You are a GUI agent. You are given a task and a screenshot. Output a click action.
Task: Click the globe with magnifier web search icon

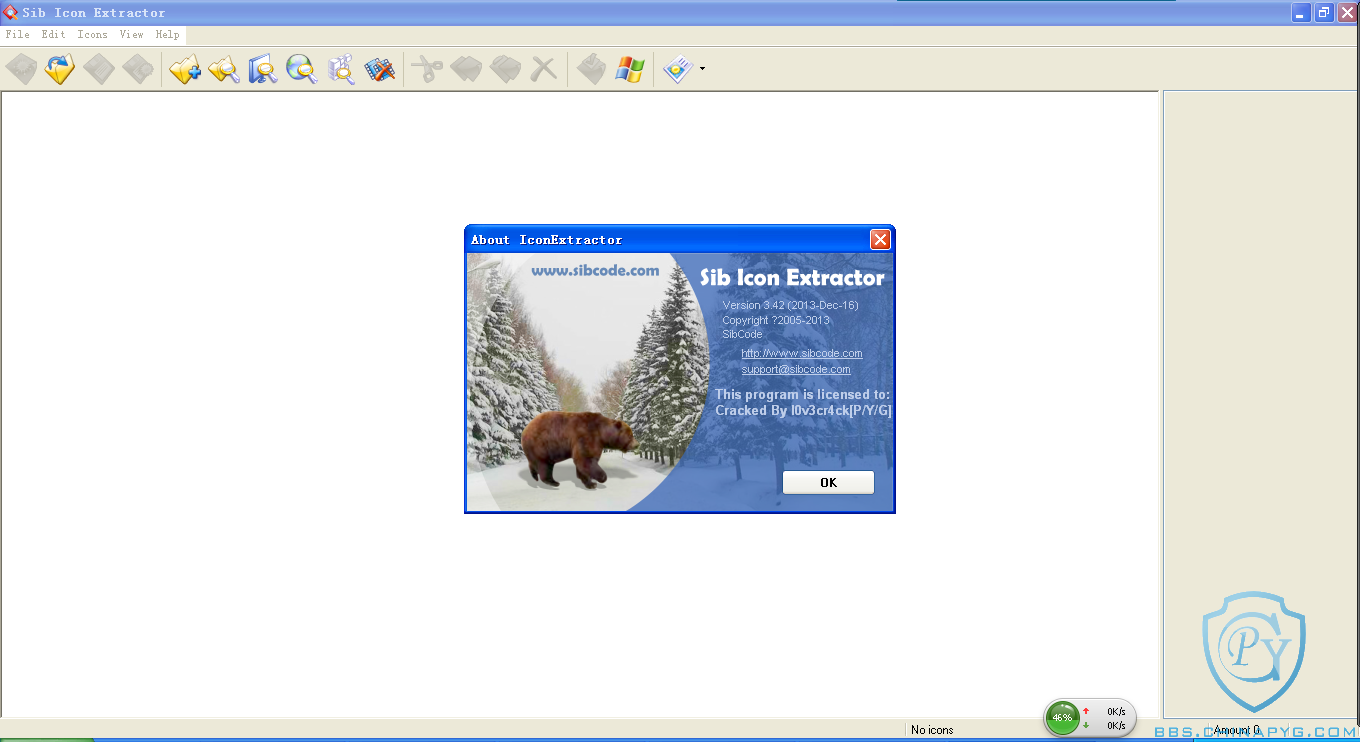302,69
